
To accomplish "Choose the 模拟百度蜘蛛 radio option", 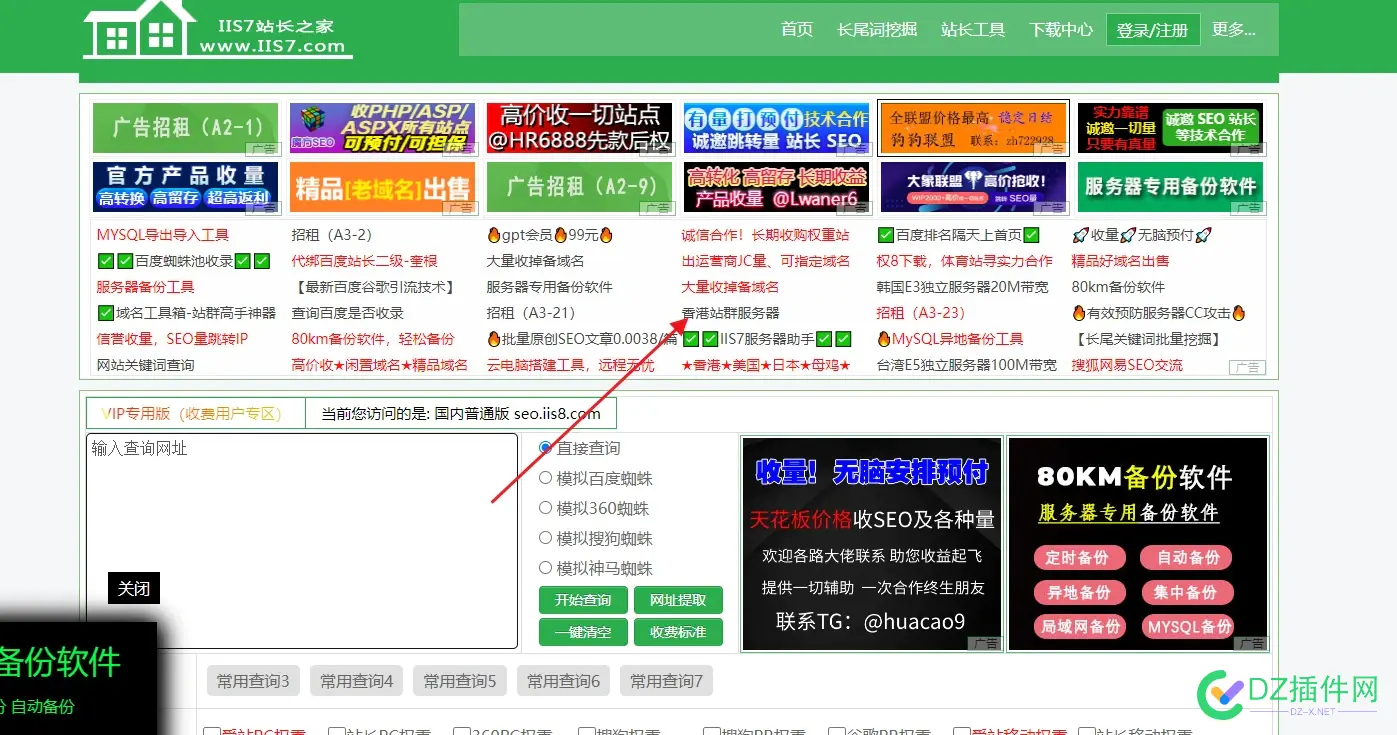I will 545,478.
